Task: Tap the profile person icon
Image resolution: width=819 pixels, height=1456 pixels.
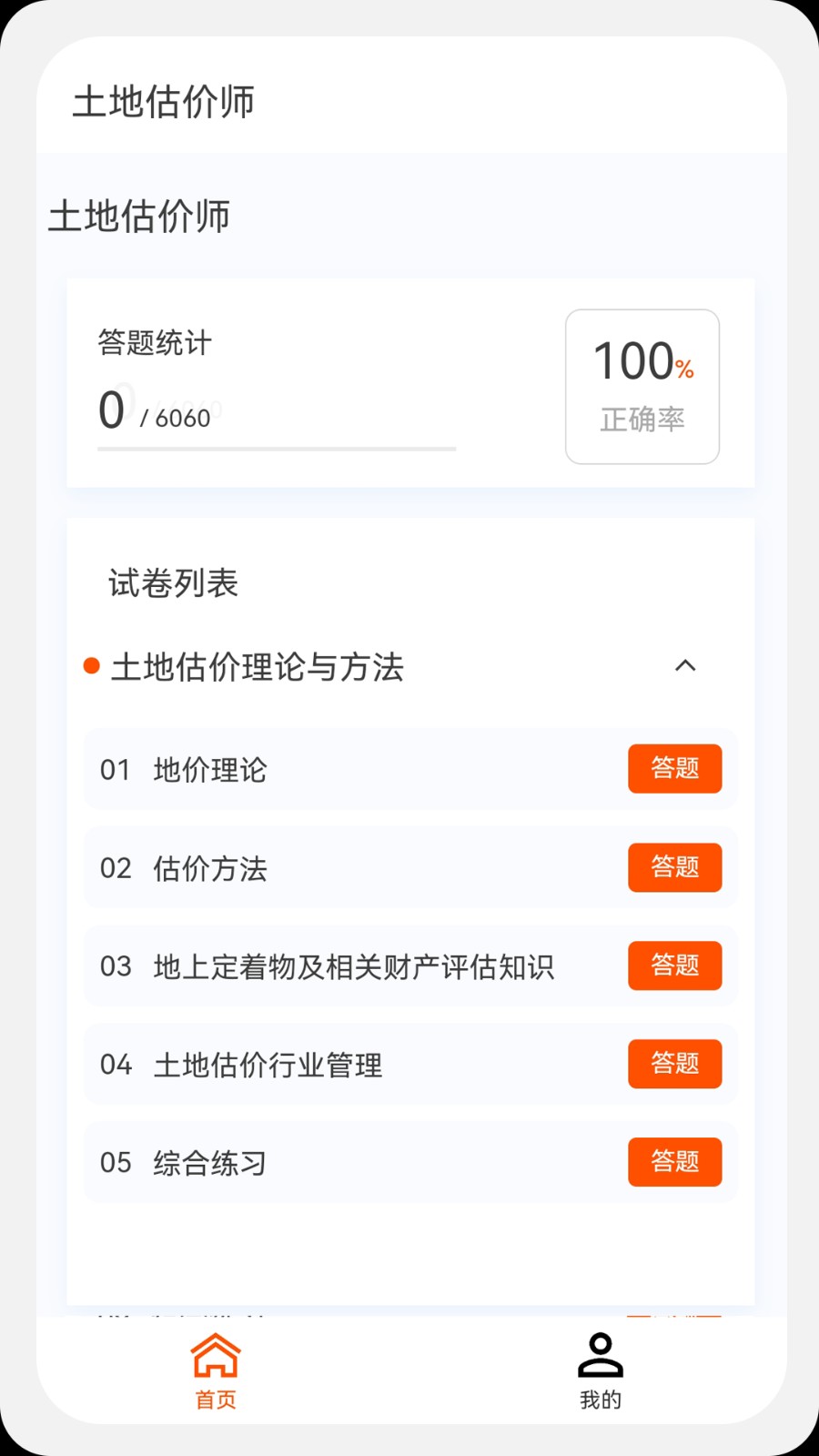Action: (601, 1355)
